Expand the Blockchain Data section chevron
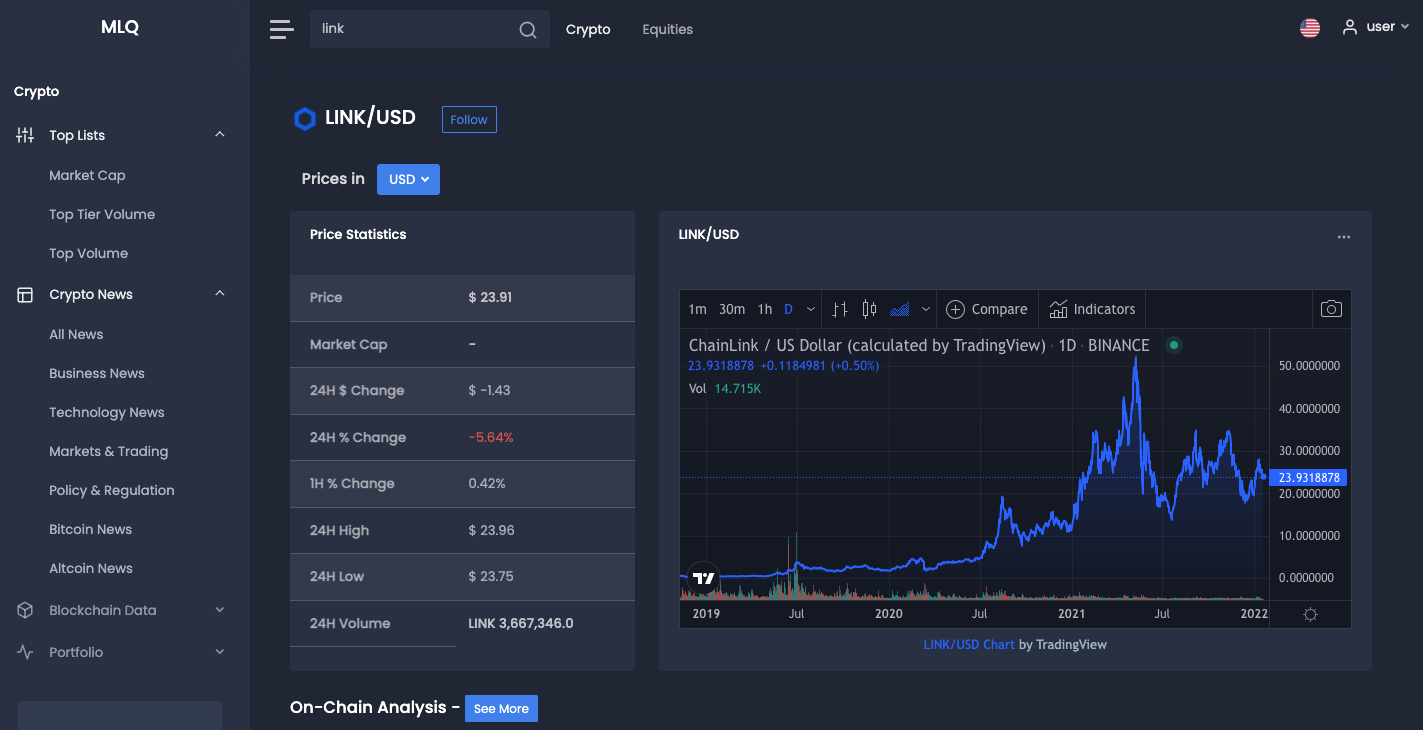 pos(220,610)
